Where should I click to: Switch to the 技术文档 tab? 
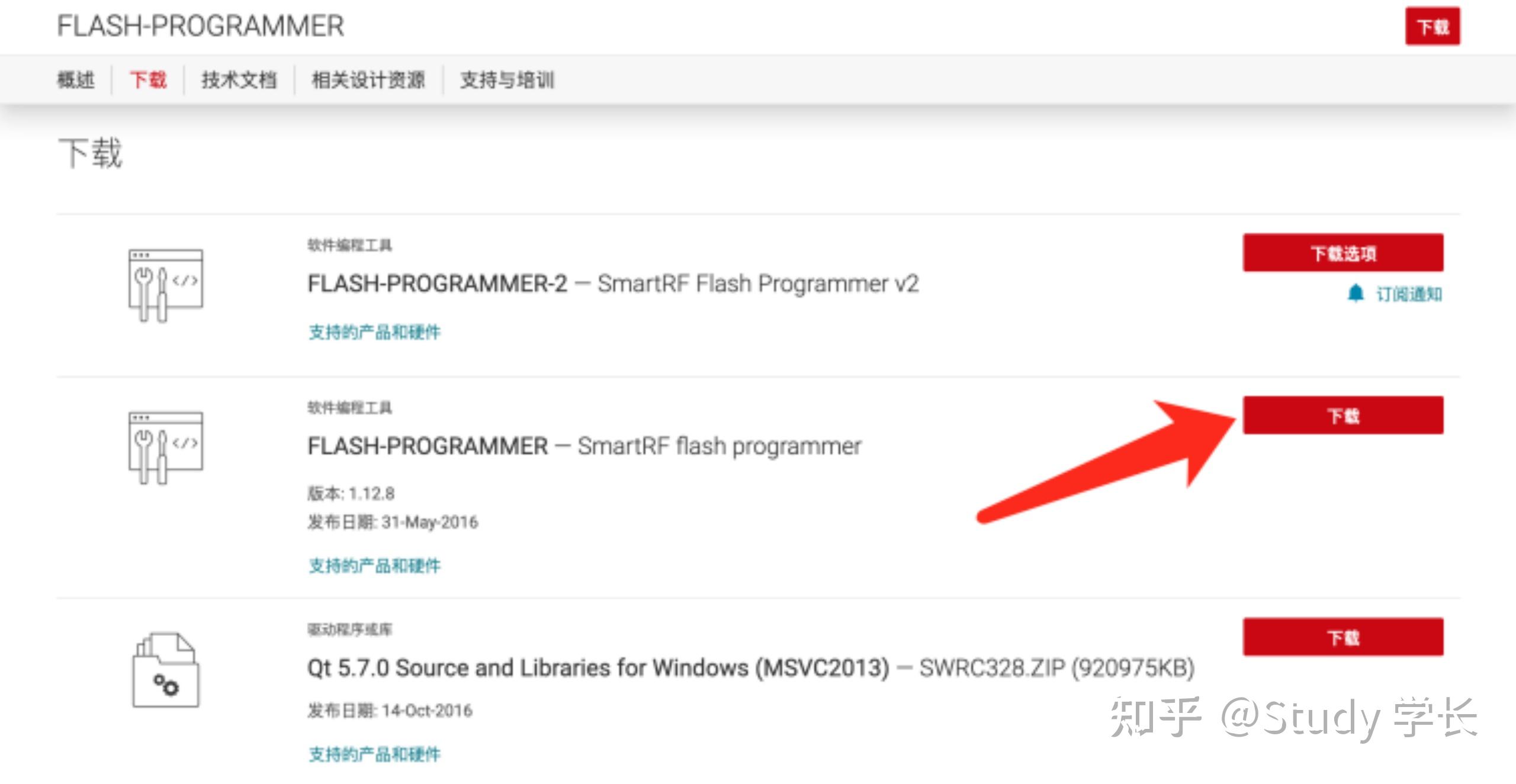pyautogui.click(x=239, y=79)
